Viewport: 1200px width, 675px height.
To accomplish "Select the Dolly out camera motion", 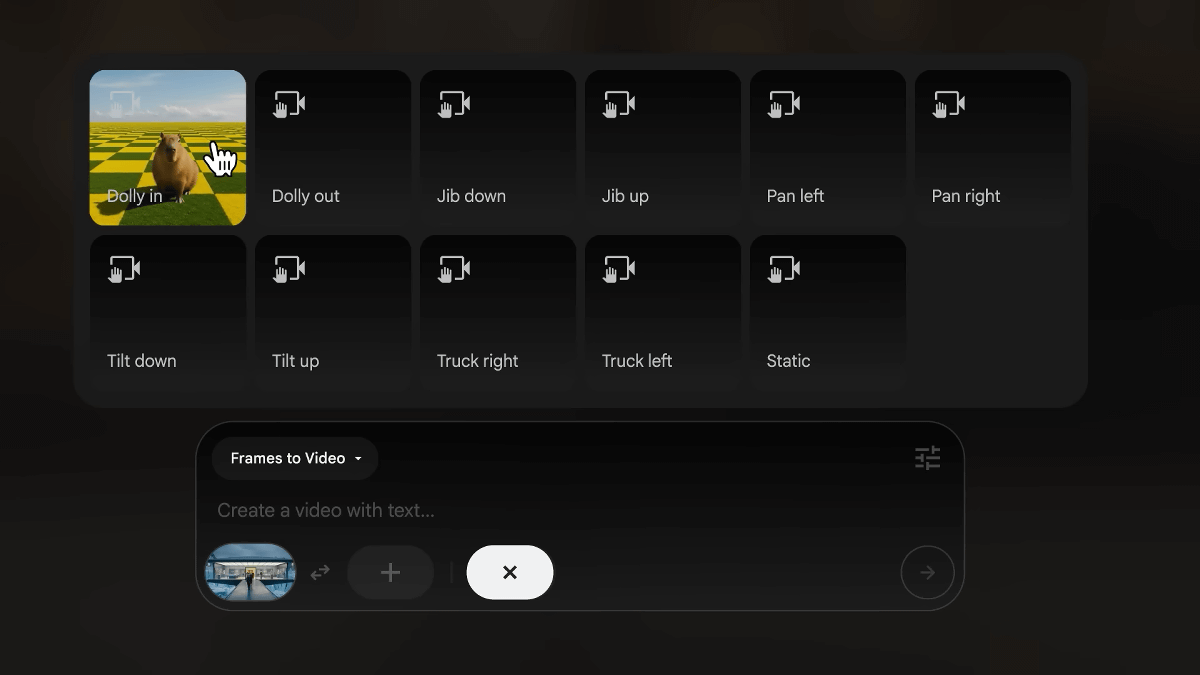I will click(x=333, y=148).
